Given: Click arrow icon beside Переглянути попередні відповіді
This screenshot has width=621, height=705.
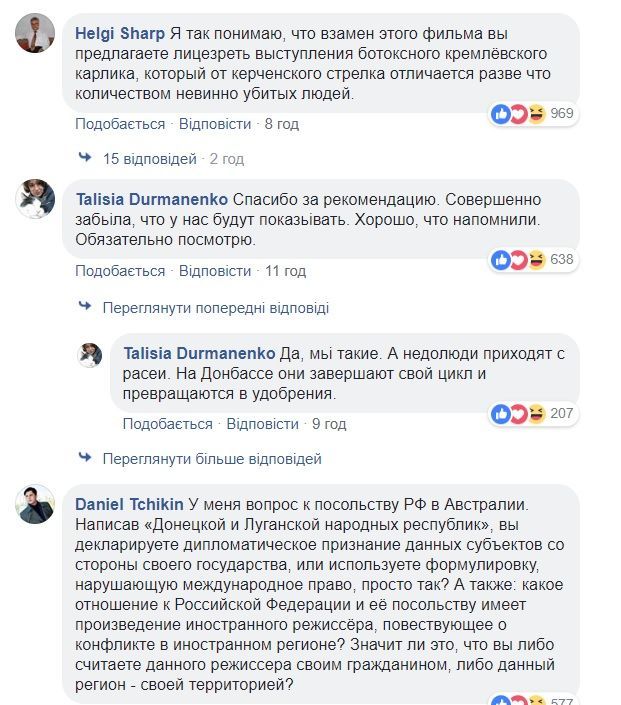Looking at the screenshot, I should tap(85, 308).
